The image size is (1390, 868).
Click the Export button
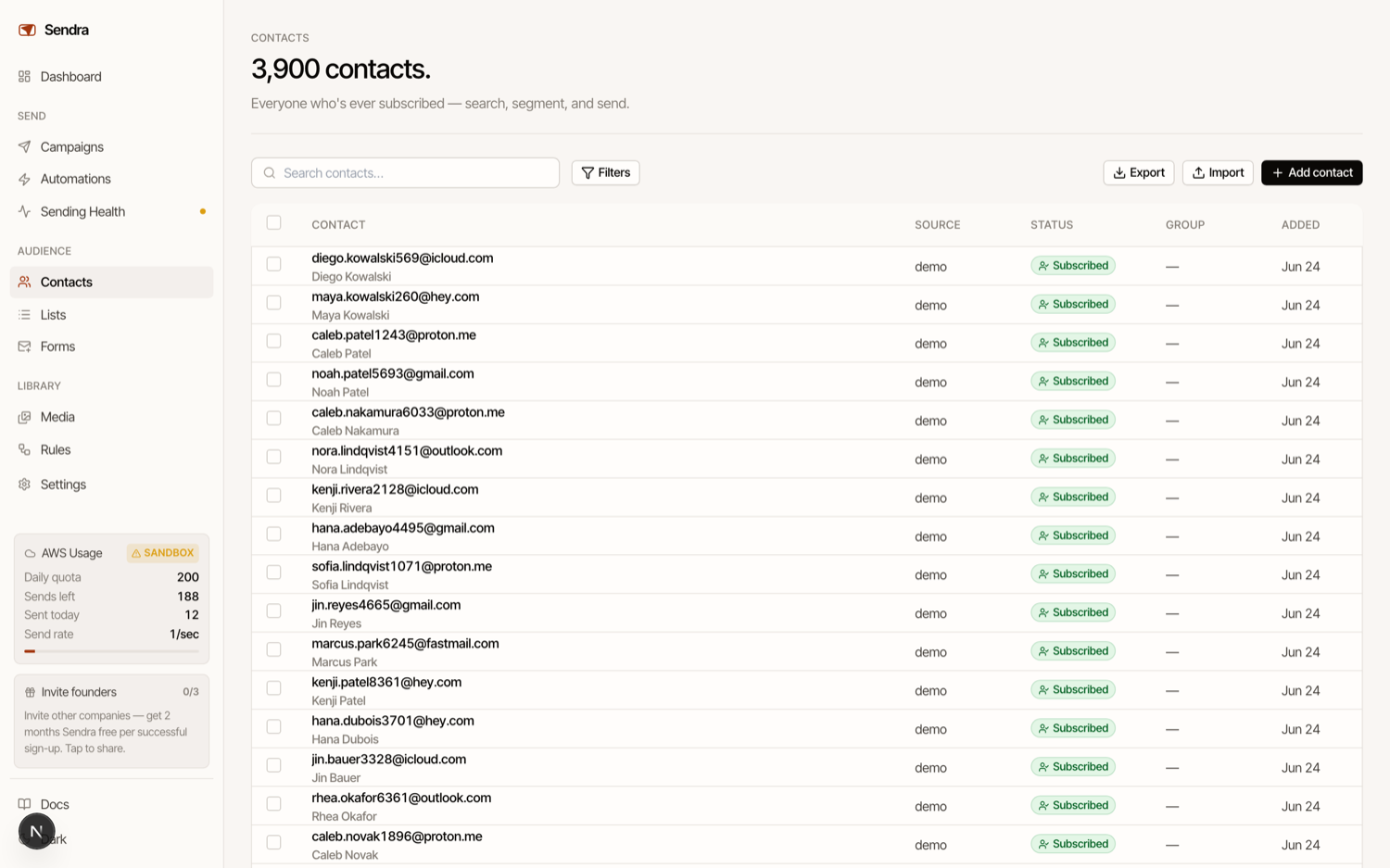pyautogui.click(x=1139, y=172)
